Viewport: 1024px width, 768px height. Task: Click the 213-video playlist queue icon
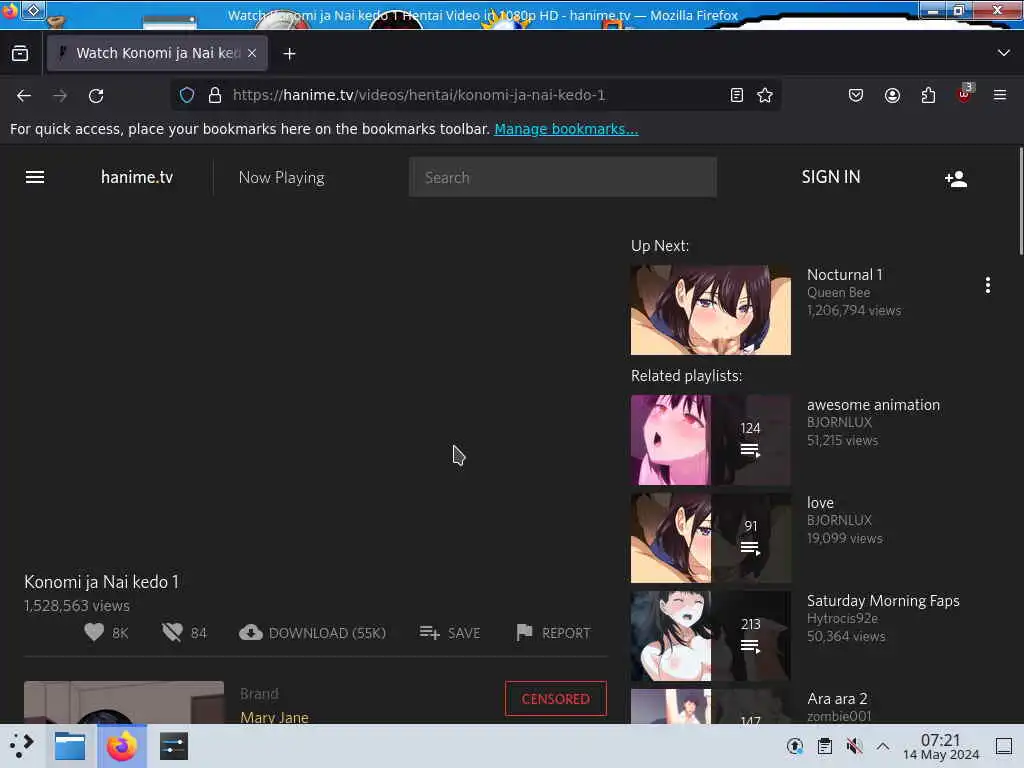pyautogui.click(x=750, y=646)
